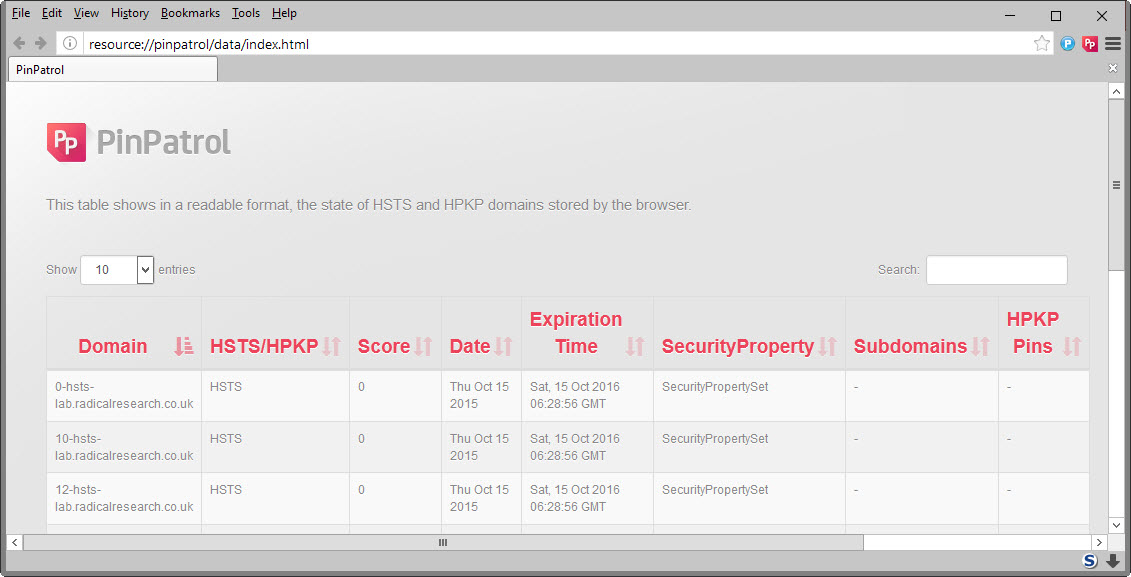Click the horizontal scrollbar thumb
1131x577 pixels.
(444, 542)
